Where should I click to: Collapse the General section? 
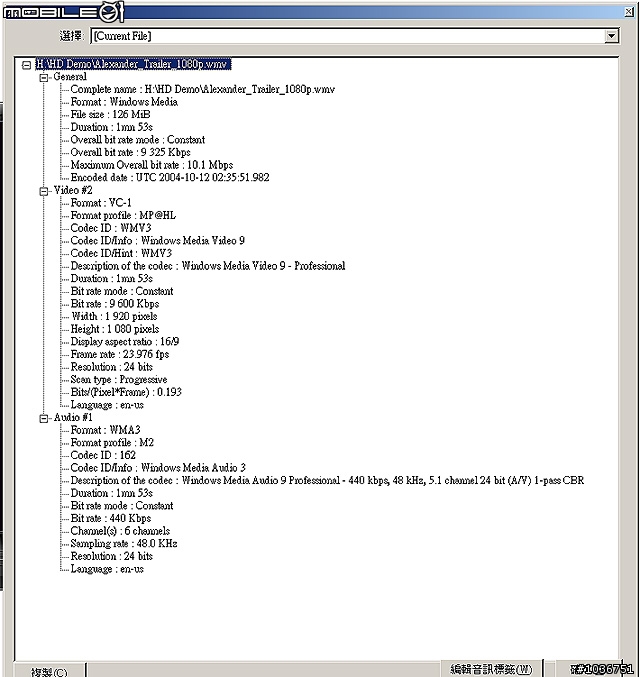[44, 78]
